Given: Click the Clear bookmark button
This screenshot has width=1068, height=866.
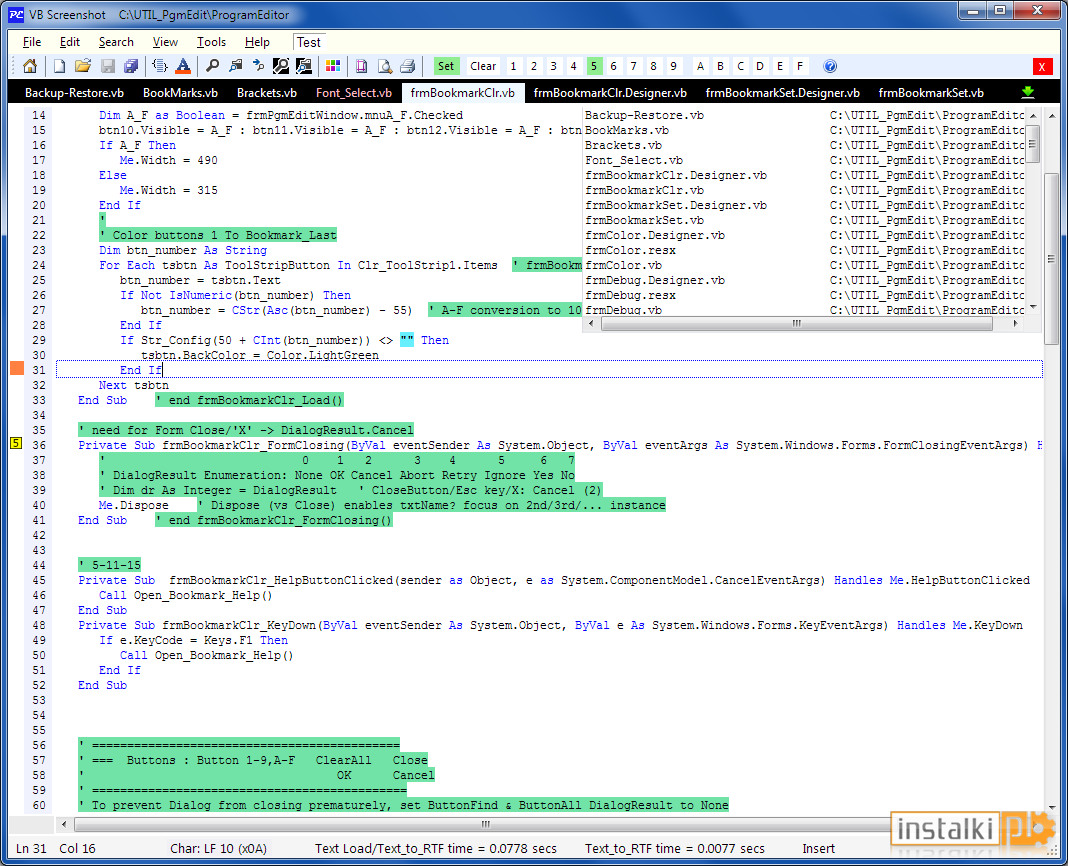Looking at the screenshot, I should click(483, 66).
